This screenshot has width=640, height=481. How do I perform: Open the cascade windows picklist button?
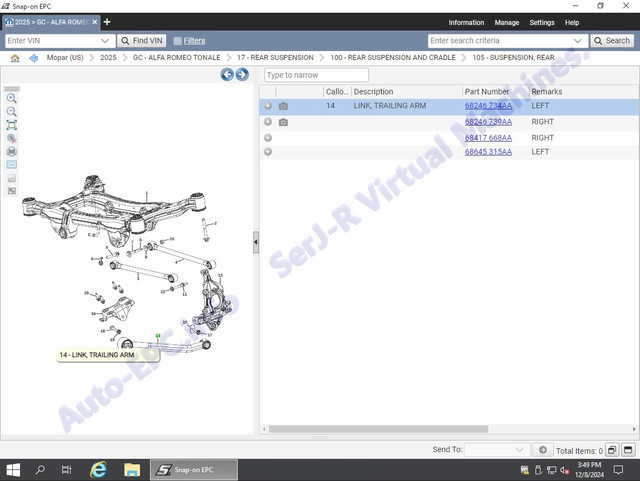(612, 450)
